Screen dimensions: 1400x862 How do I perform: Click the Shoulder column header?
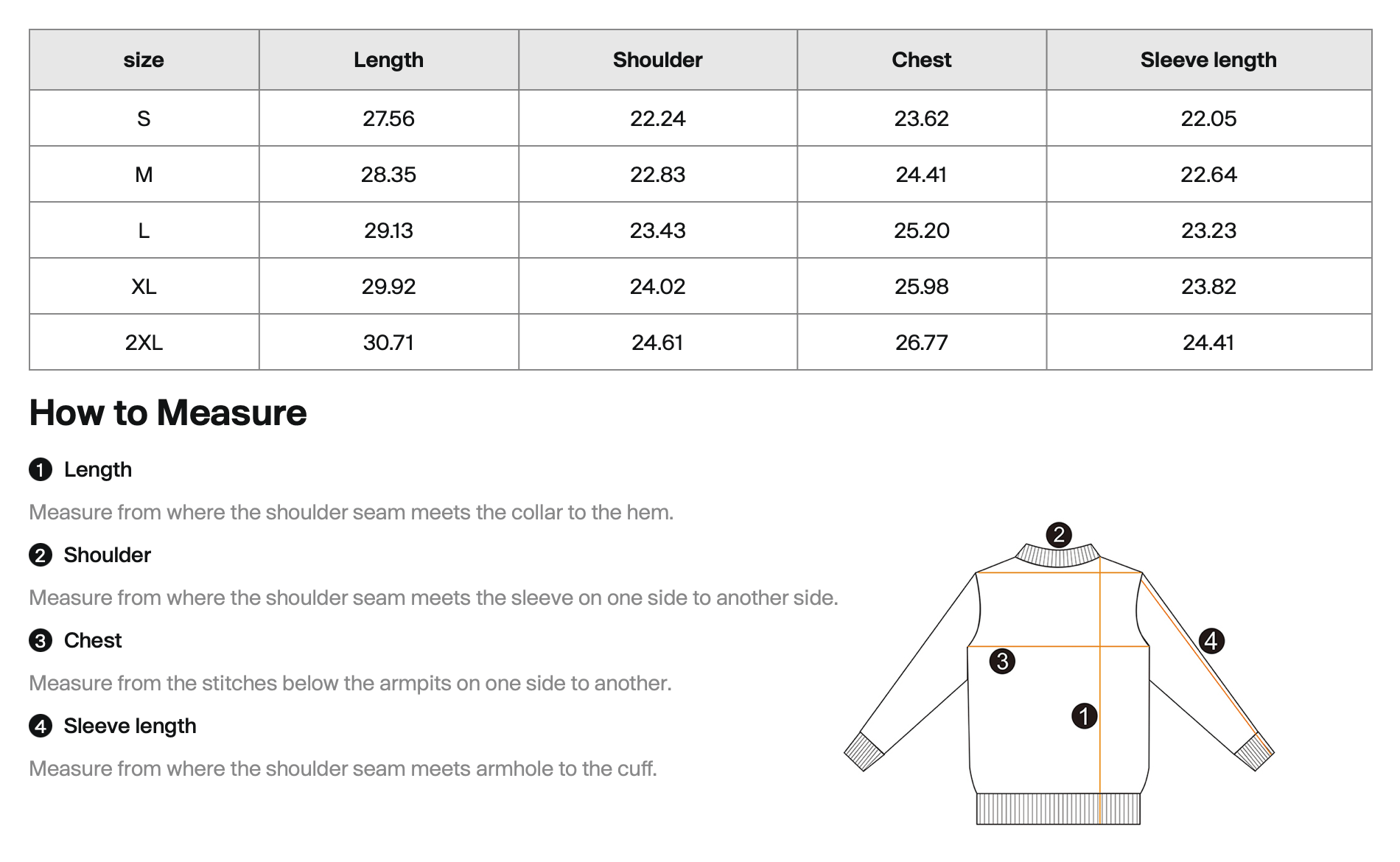(657, 60)
